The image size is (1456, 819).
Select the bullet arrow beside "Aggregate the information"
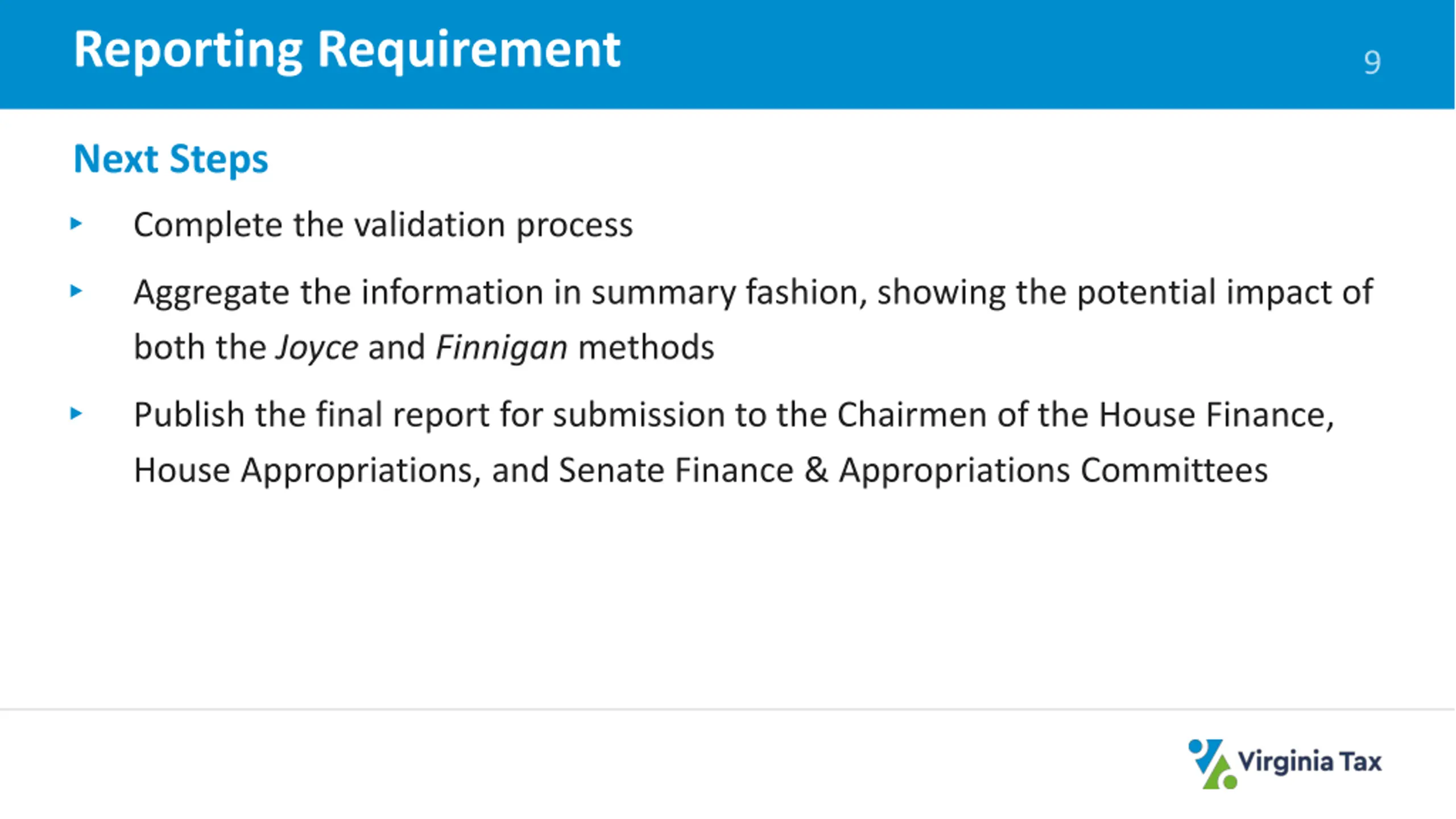76,291
